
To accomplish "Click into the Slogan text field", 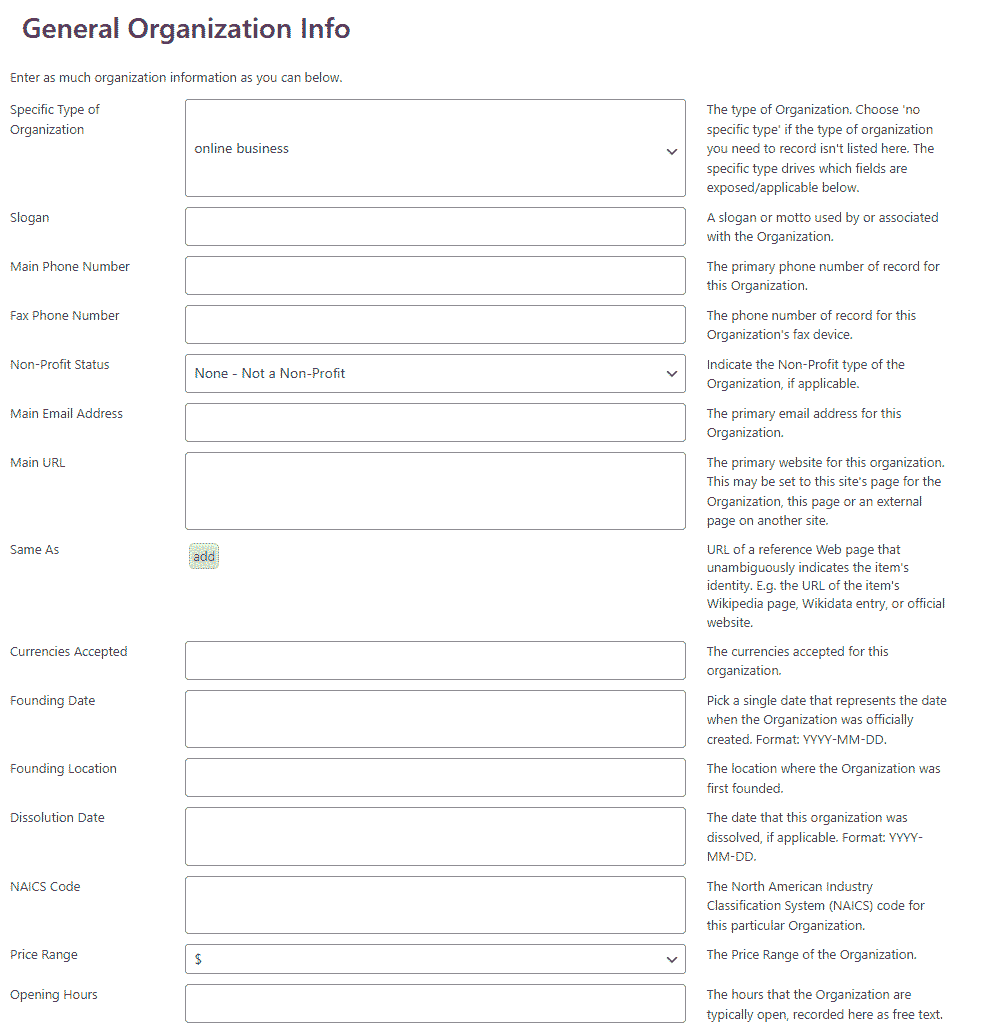I will 435,226.
